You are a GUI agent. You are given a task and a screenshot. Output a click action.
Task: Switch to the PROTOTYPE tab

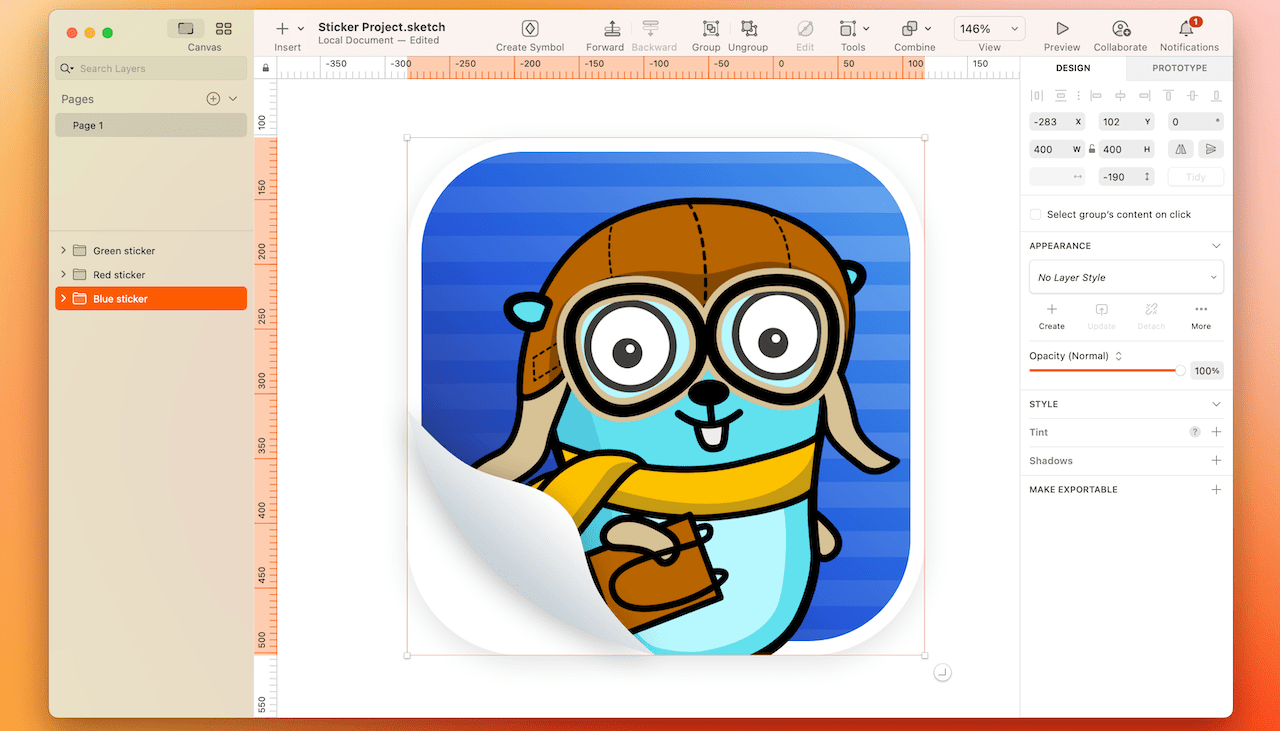tap(1179, 68)
